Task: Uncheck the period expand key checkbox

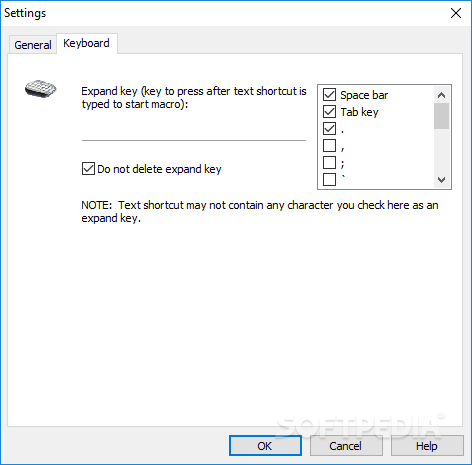Action: pos(329,129)
